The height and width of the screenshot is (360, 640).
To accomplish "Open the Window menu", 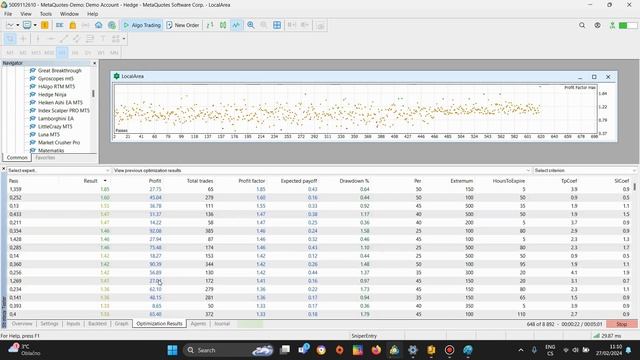I will coord(69,14).
